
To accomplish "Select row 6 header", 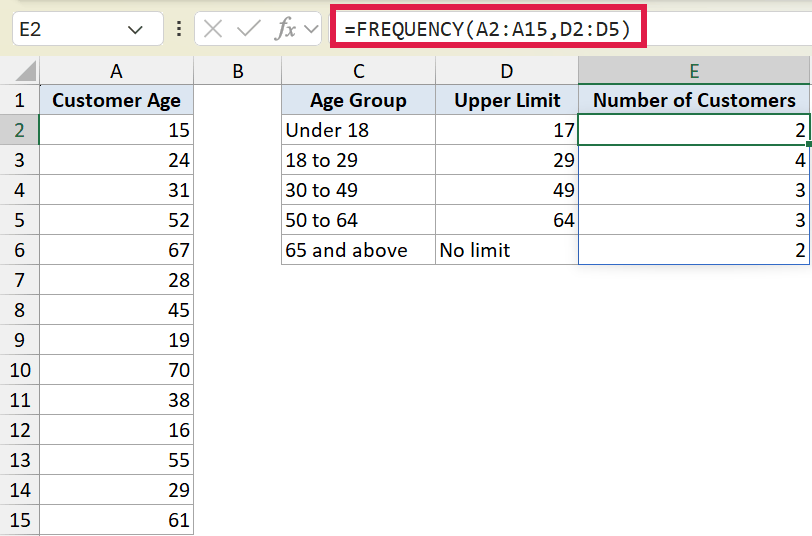I will click(20, 250).
